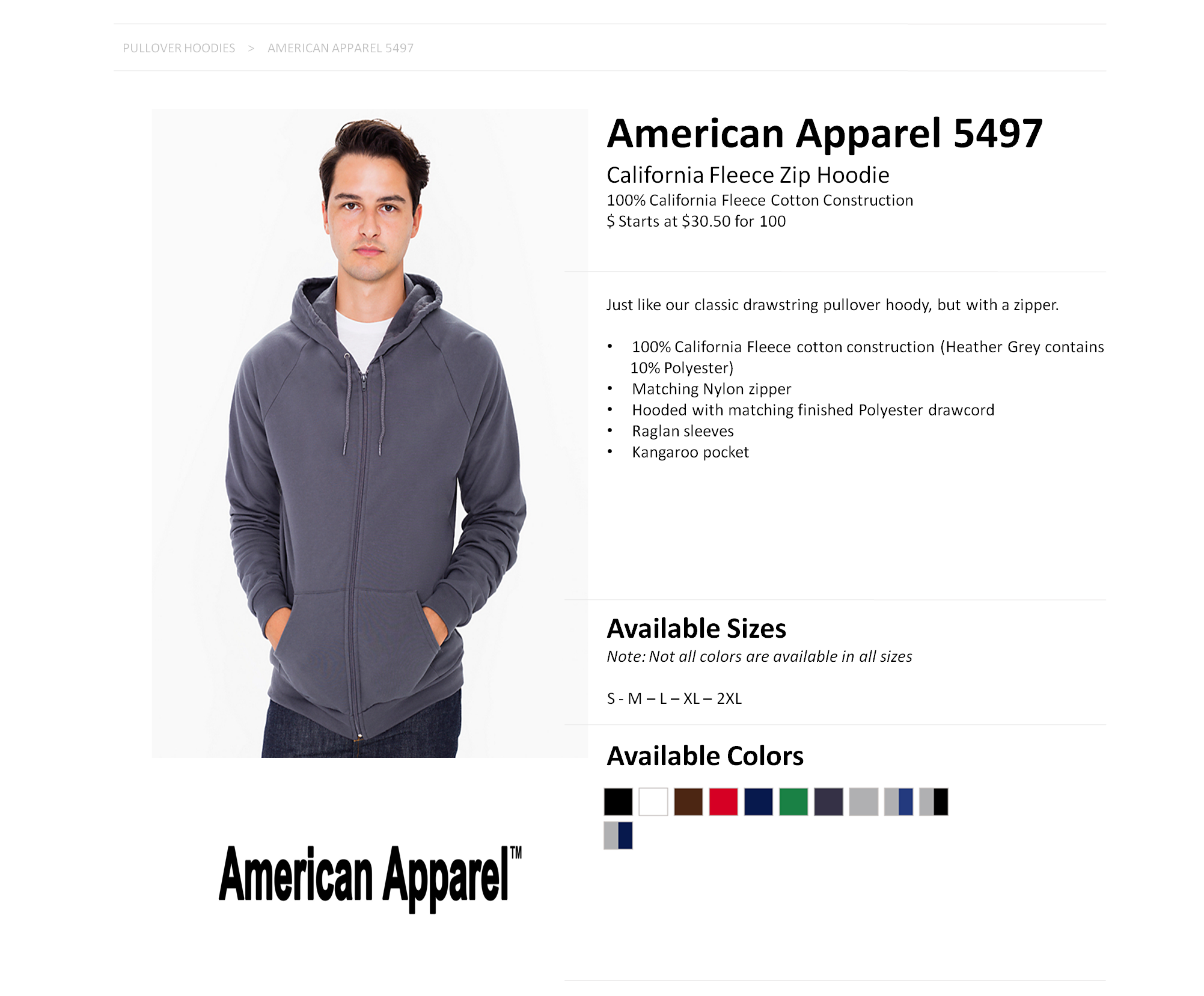Pick the red color swatch
Image resolution: width=1204 pixels, height=996 pixels.
pos(723,801)
